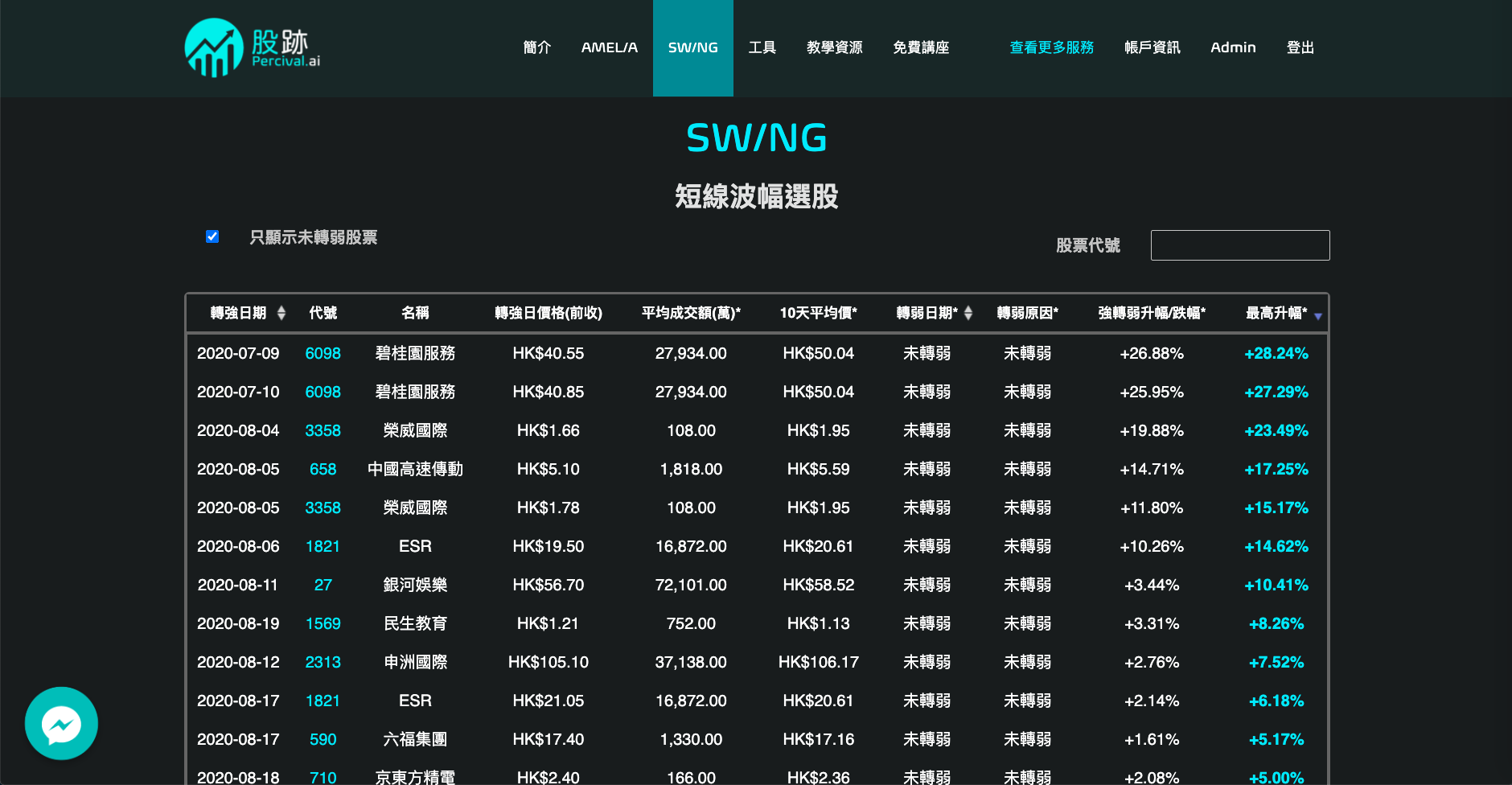Click date cell 2020-08-19
This screenshot has width=1512, height=785.
tap(238, 623)
